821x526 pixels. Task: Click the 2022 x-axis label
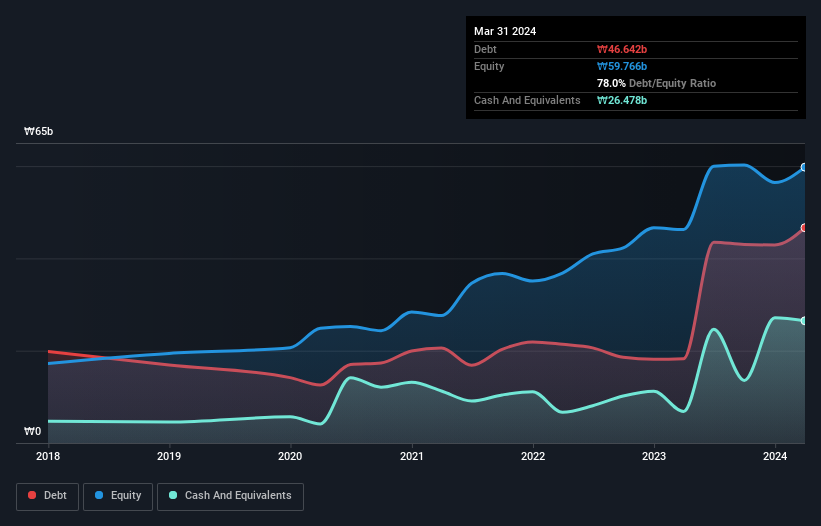[x=533, y=456]
